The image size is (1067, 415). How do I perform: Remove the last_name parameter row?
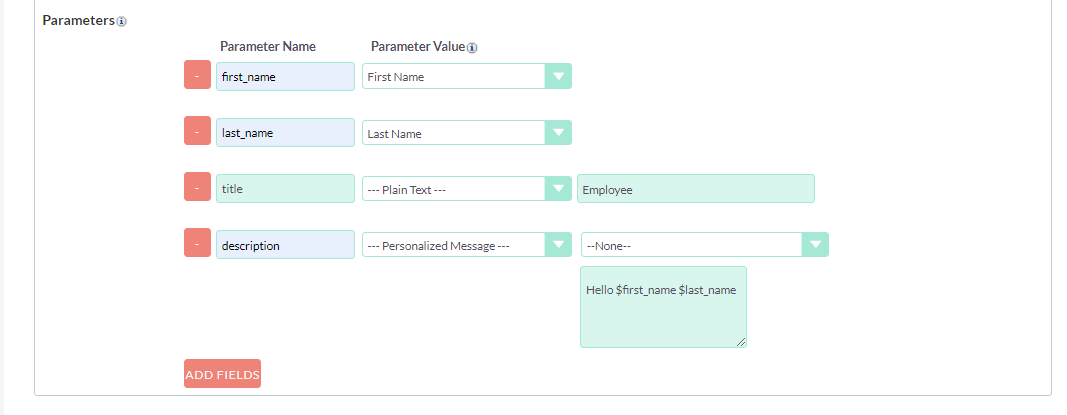pyautogui.click(x=197, y=131)
